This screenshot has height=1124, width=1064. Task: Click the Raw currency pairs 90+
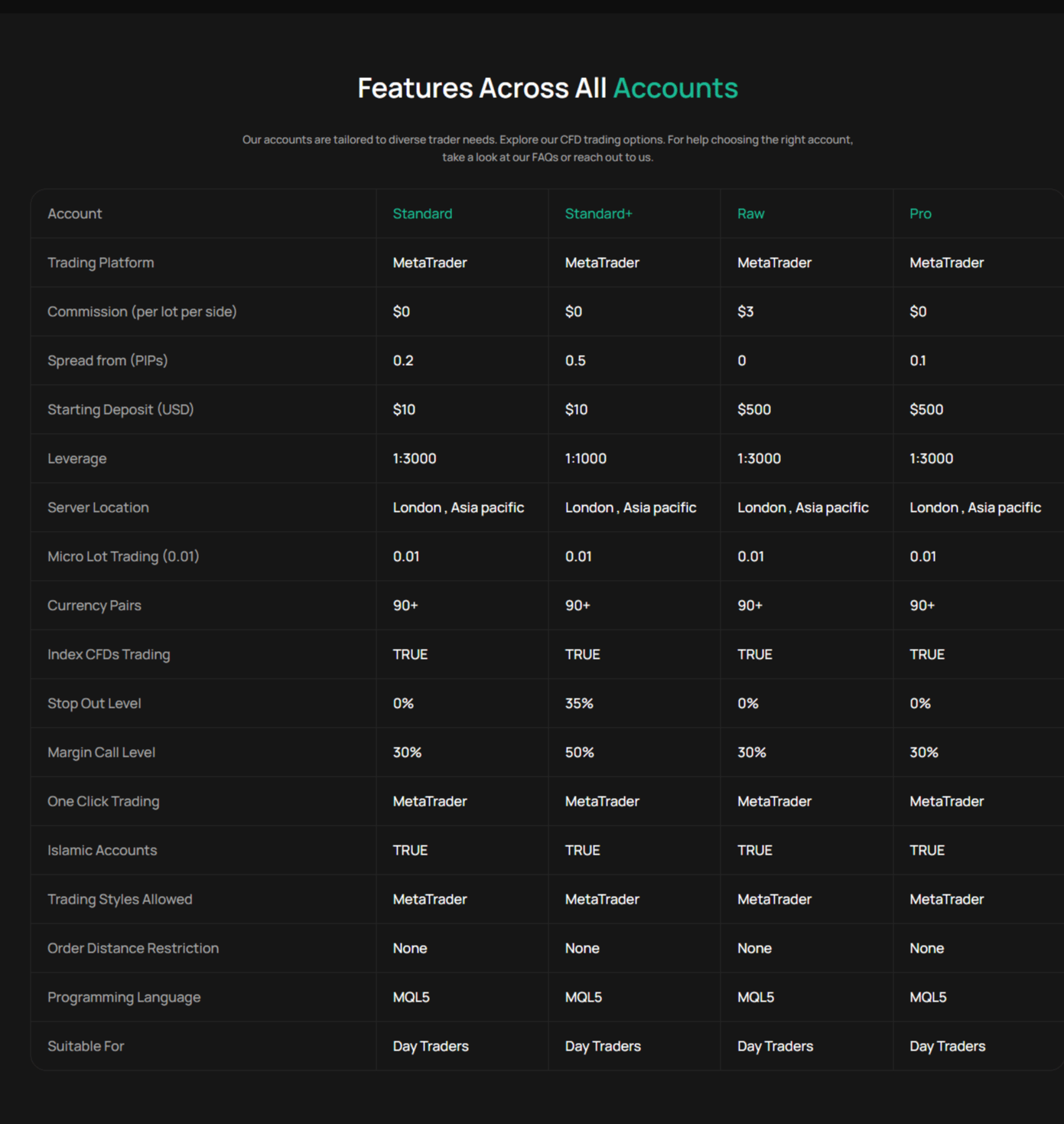click(750, 605)
